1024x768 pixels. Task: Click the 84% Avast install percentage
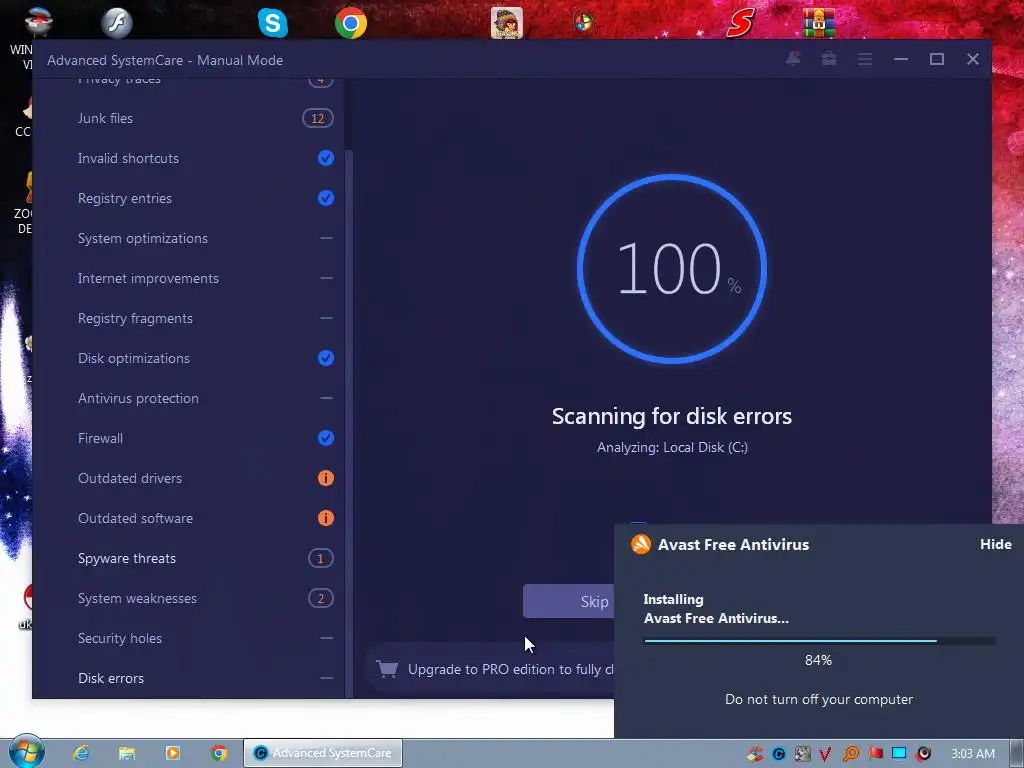point(818,660)
